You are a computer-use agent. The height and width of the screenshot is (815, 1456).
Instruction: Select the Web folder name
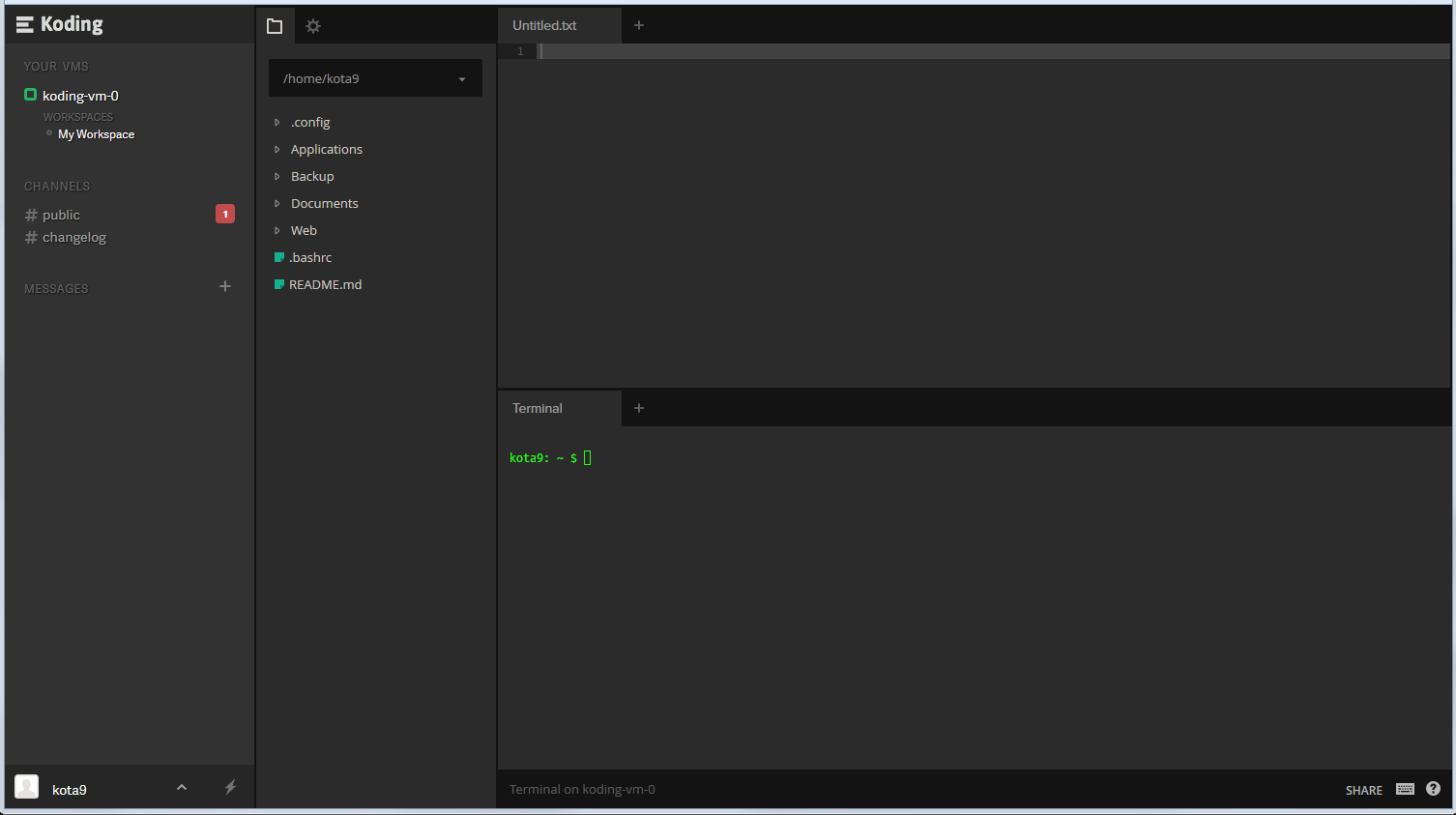click(x=304, y=230)
